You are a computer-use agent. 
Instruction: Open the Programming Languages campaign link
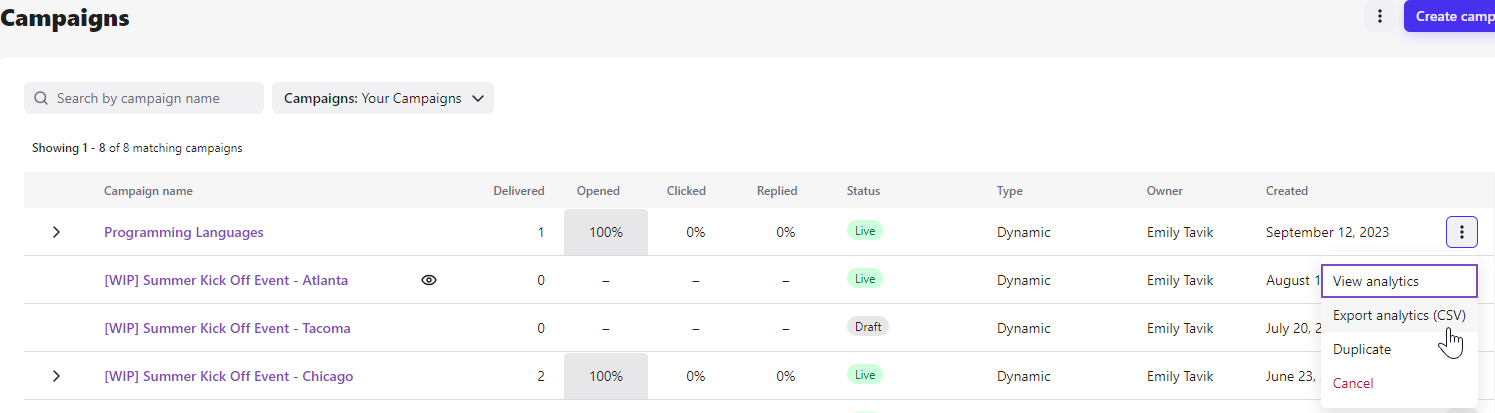[x=184, y=232]
